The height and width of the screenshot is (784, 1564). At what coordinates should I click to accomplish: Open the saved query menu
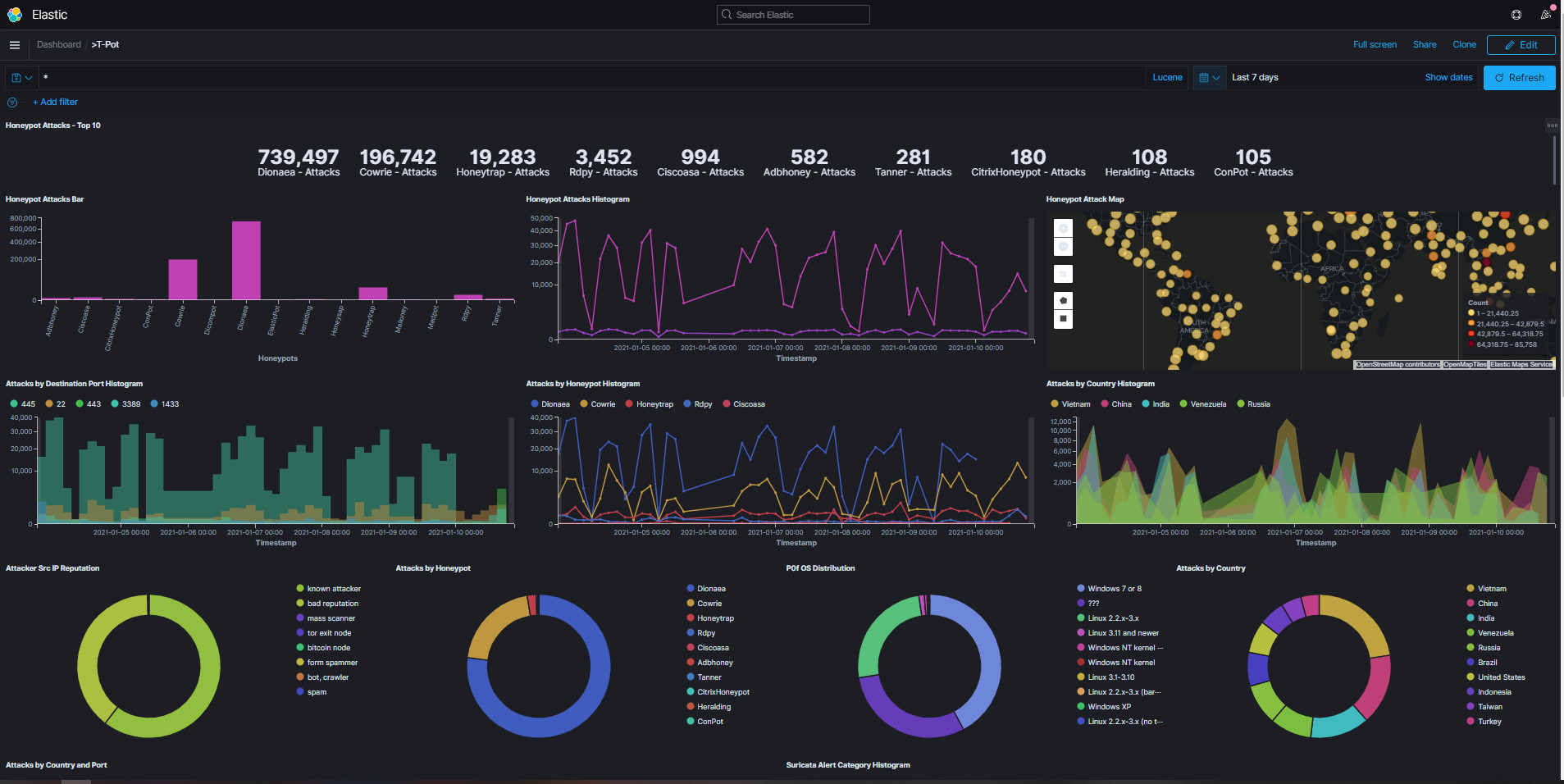tap(22, 78)
